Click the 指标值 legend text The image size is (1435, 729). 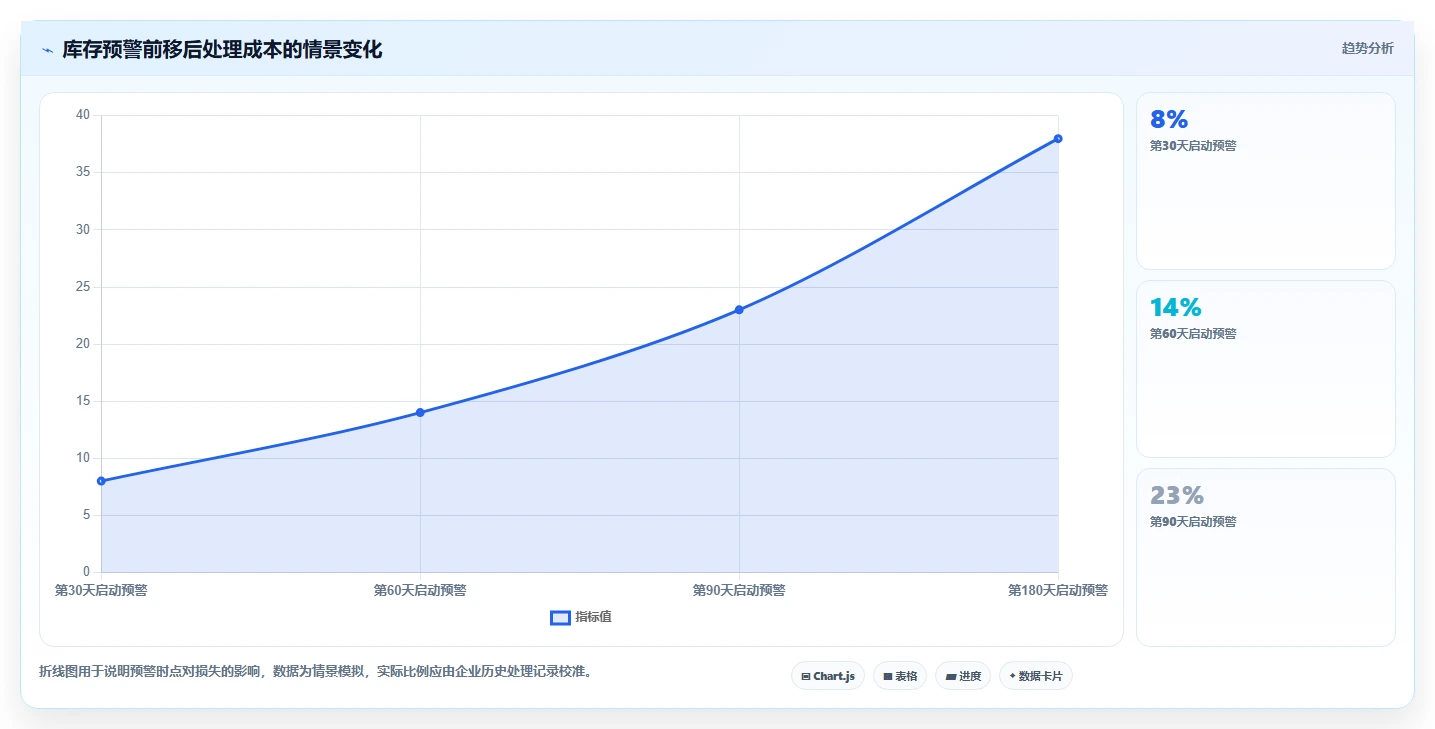[593, 618]
